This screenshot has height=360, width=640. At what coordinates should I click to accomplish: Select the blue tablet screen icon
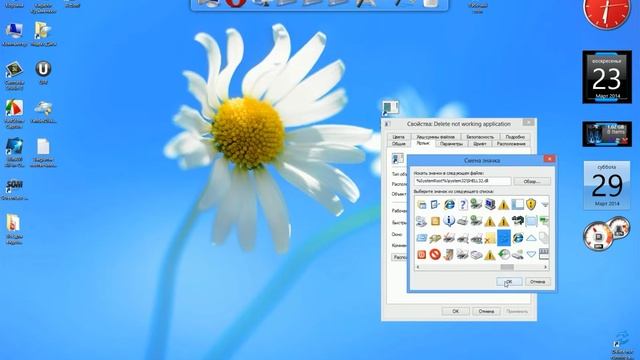[x=422, y=238]
